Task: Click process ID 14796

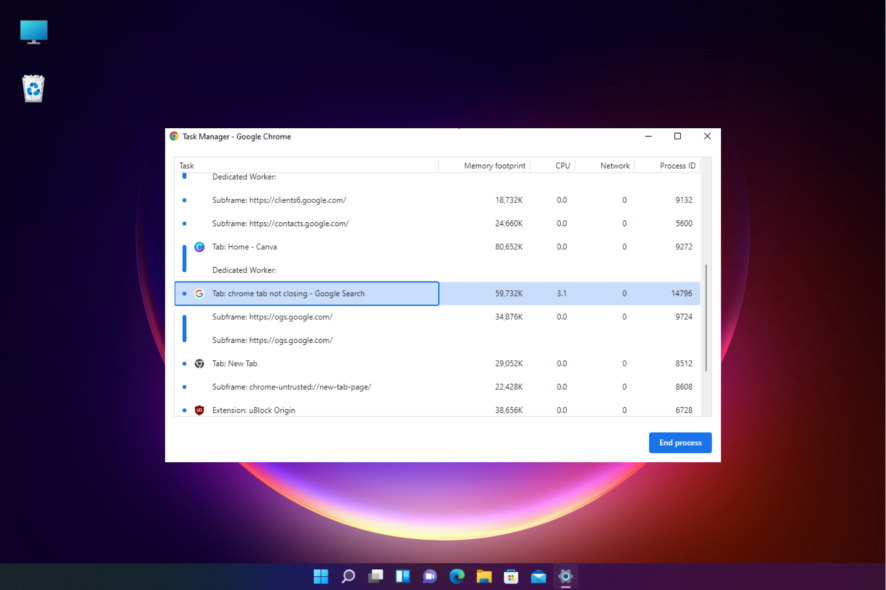Action: 681,293
